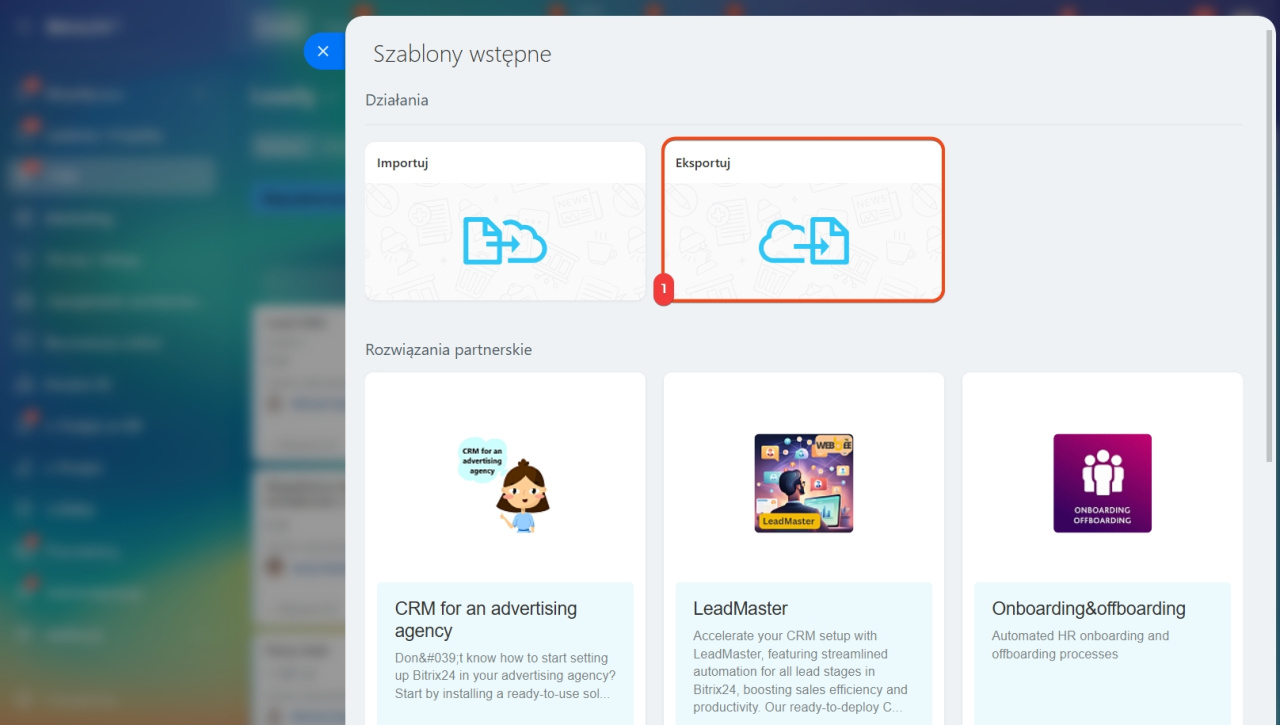Open the LeadMaster solution title

(x=740, y=608)
